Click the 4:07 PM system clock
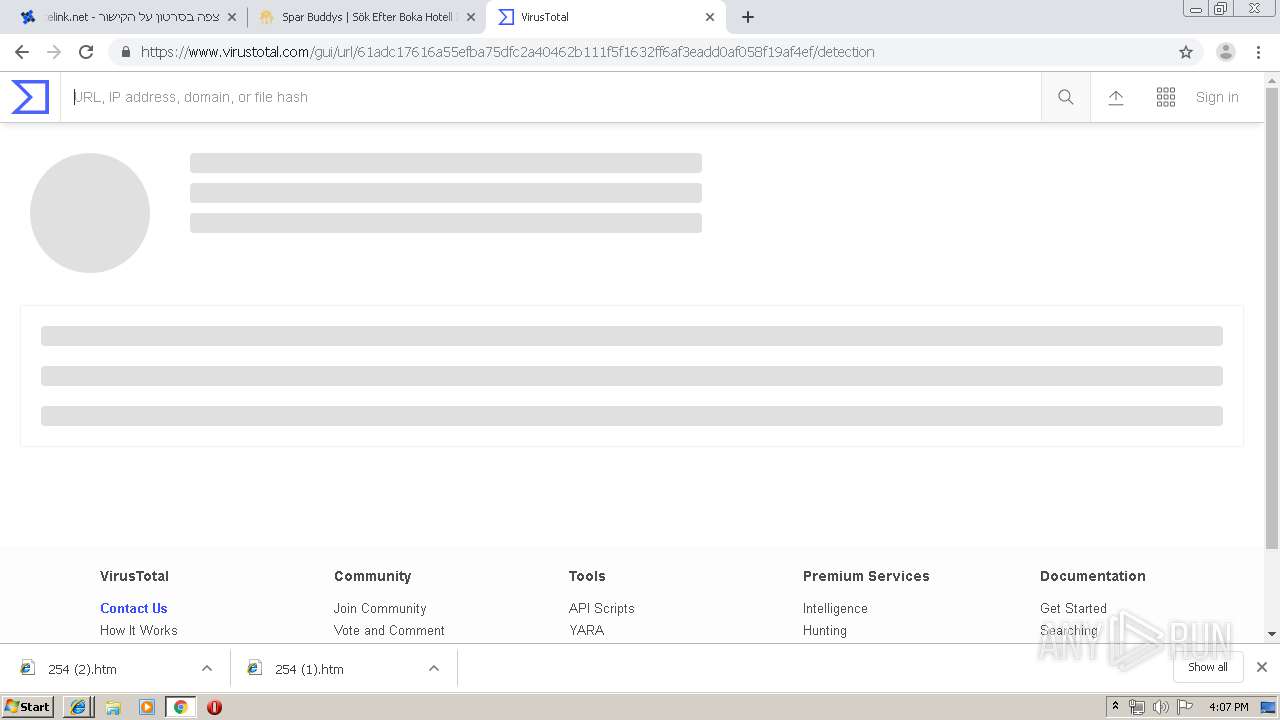Image resolution: width=1280 pixels, height=720 pixels. (x=1228, y=707)
